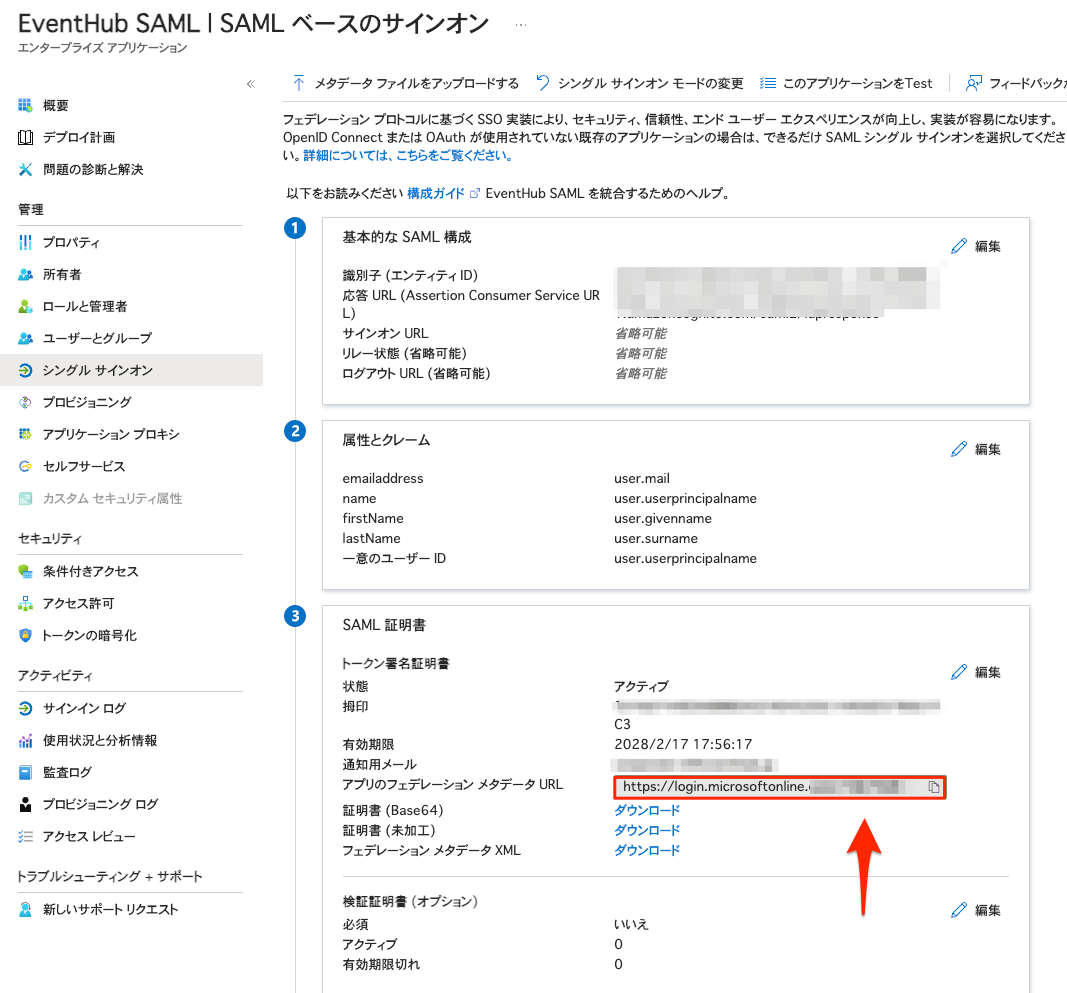Click the アクティブ status value
The height and width of the screenshot is (993, 1067).
point(641,686)
